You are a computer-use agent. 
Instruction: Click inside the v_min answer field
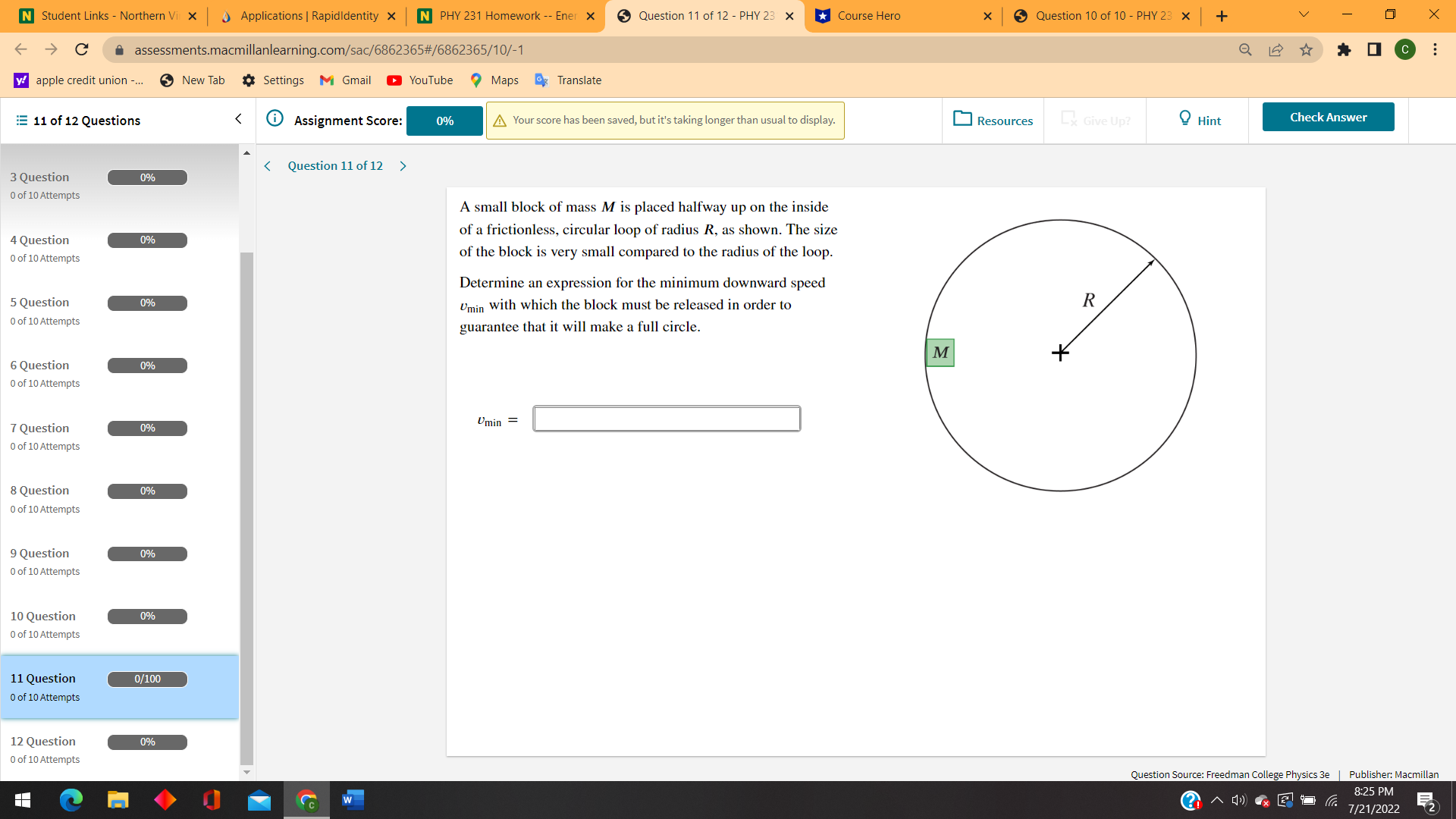pyautogui.click(x=667, y=418)
